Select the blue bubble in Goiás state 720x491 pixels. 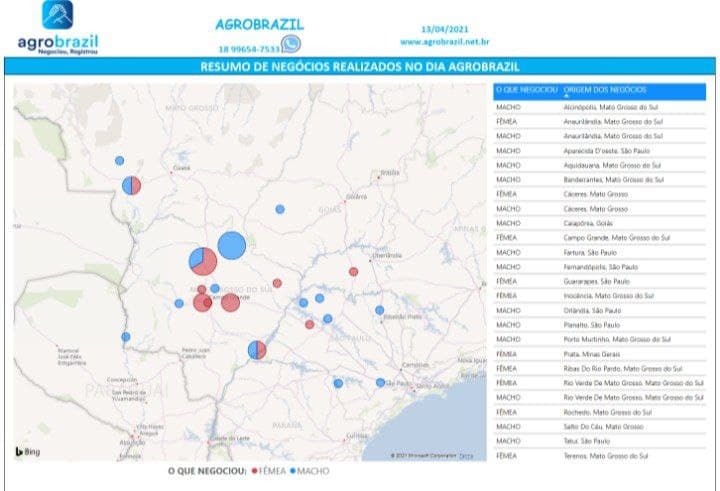(280, 209)
